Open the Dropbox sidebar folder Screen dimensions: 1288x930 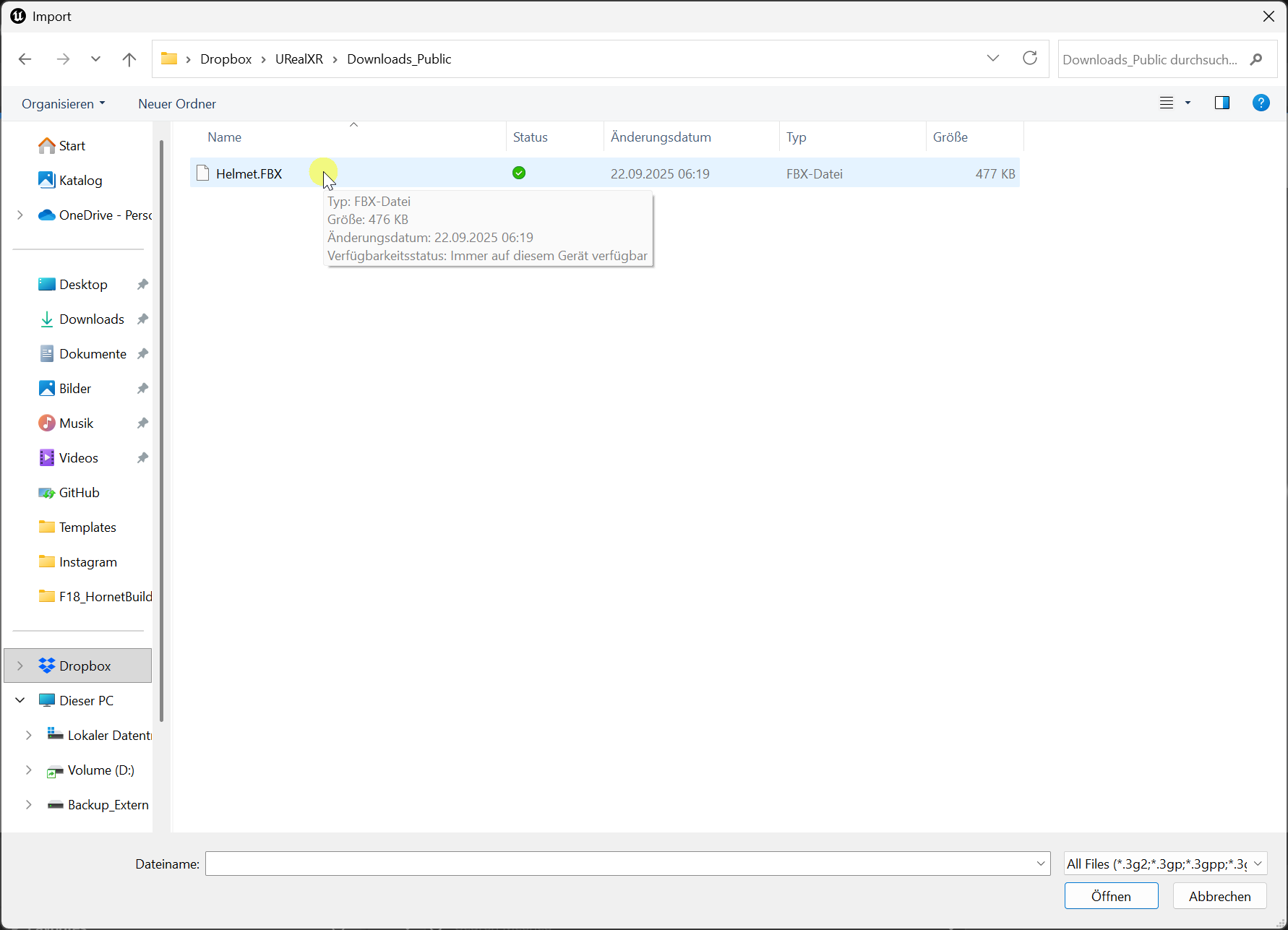pos(85,666)
